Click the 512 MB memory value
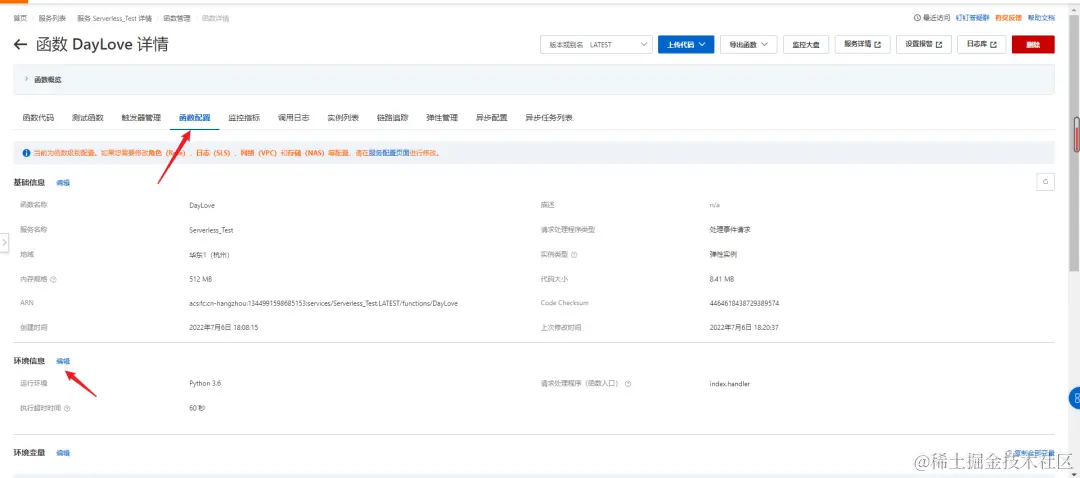This screenshot has width=1080, height=478. 200,279
